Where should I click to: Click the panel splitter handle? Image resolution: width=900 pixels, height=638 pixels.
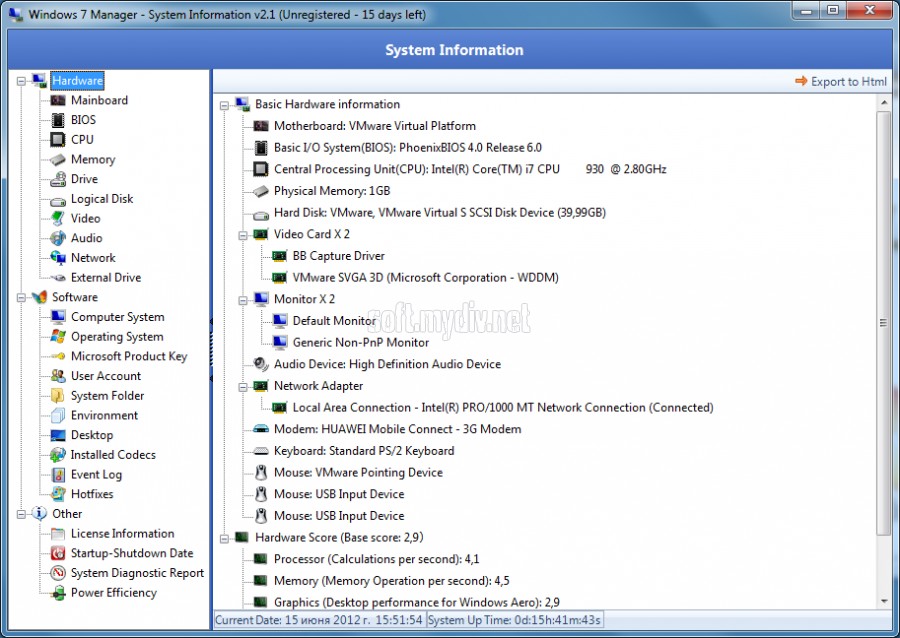click(211, 350)
